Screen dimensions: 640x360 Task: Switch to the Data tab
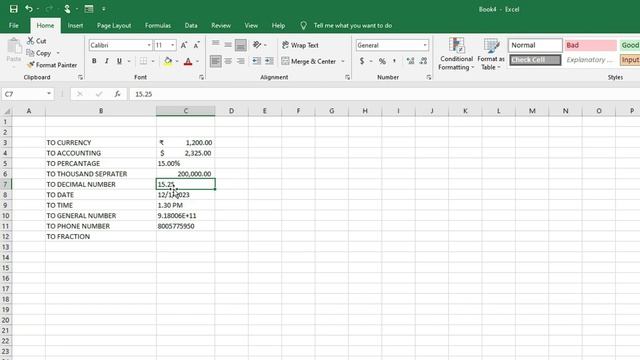point(191,25)
